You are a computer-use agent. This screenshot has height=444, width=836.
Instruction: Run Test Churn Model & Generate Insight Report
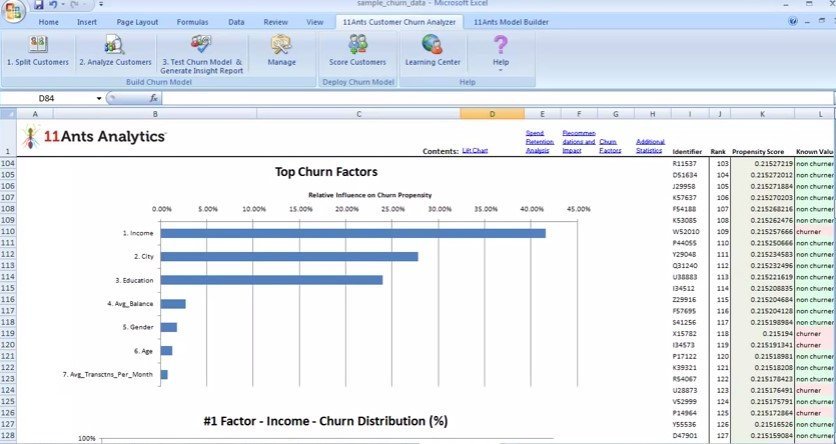201,45
